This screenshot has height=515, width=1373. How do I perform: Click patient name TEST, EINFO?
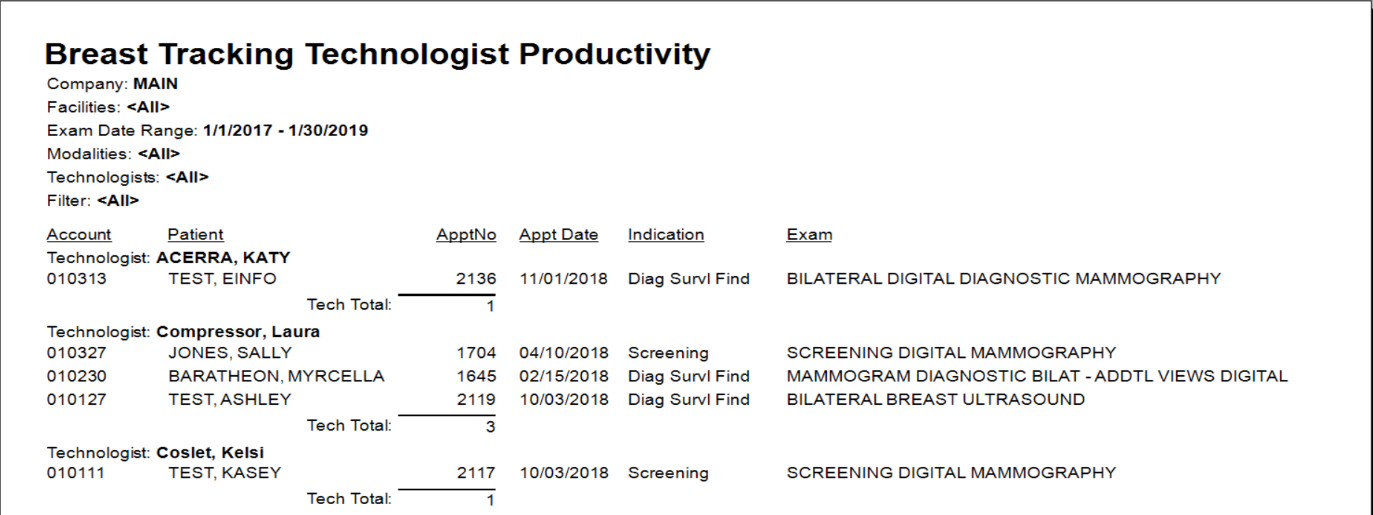222,279
